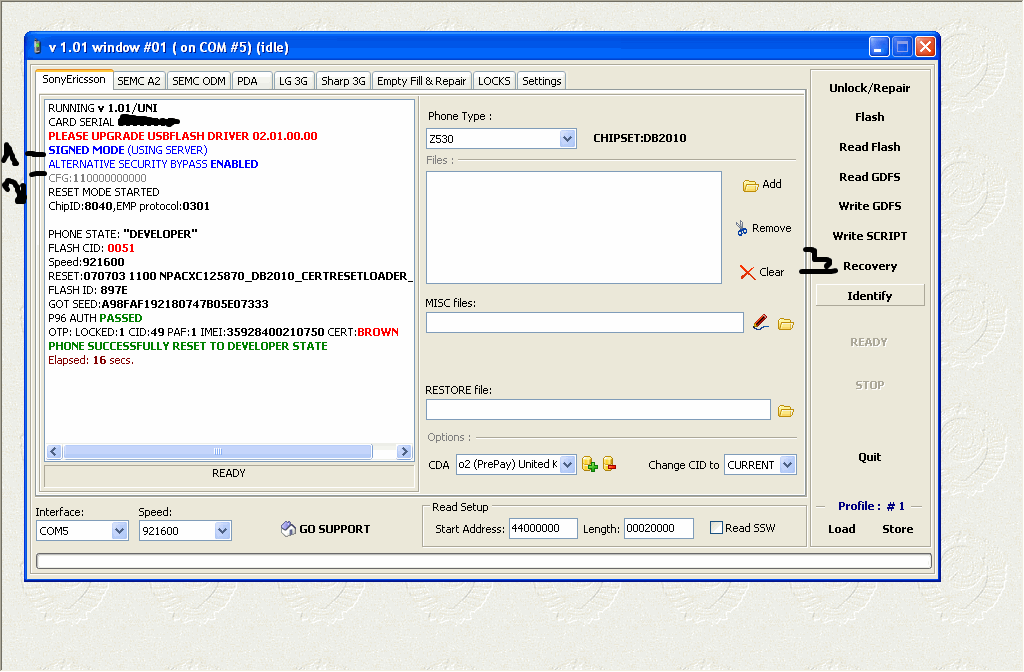Switch to the SonyEricsson tab
The image size is (1024, 672).
pyautogui.click(x=74, y=80)
